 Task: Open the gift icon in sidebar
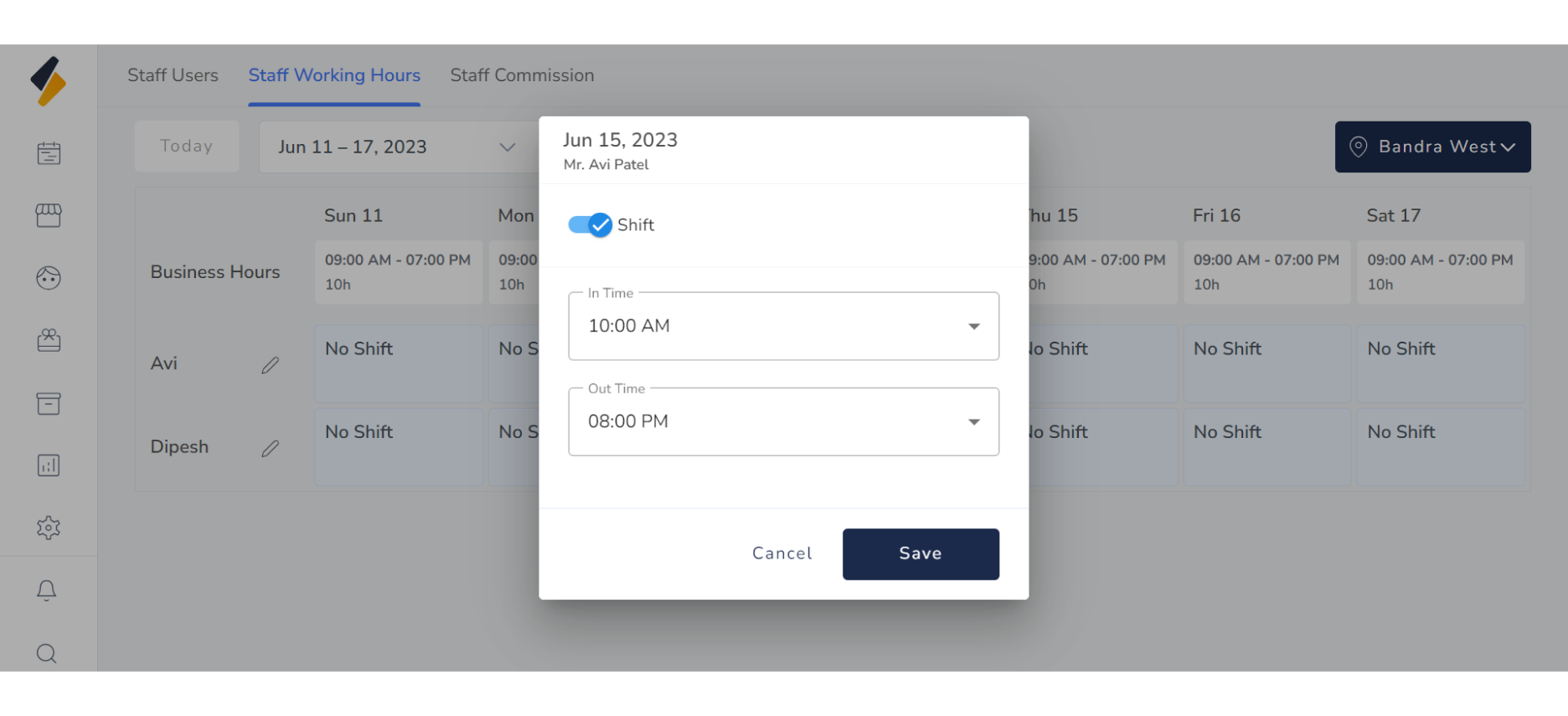(49, 340)
